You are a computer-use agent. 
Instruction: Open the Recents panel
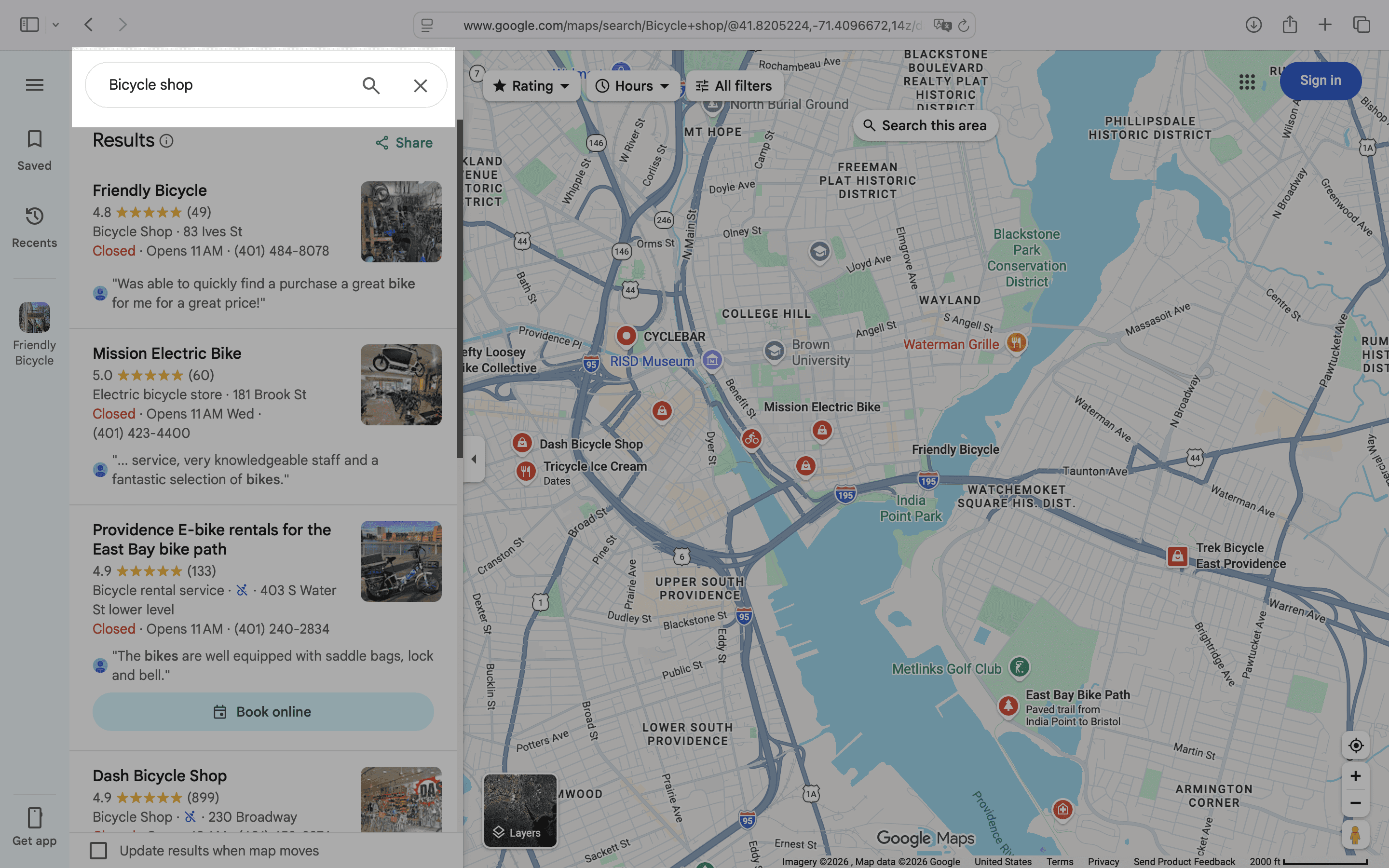34,228
